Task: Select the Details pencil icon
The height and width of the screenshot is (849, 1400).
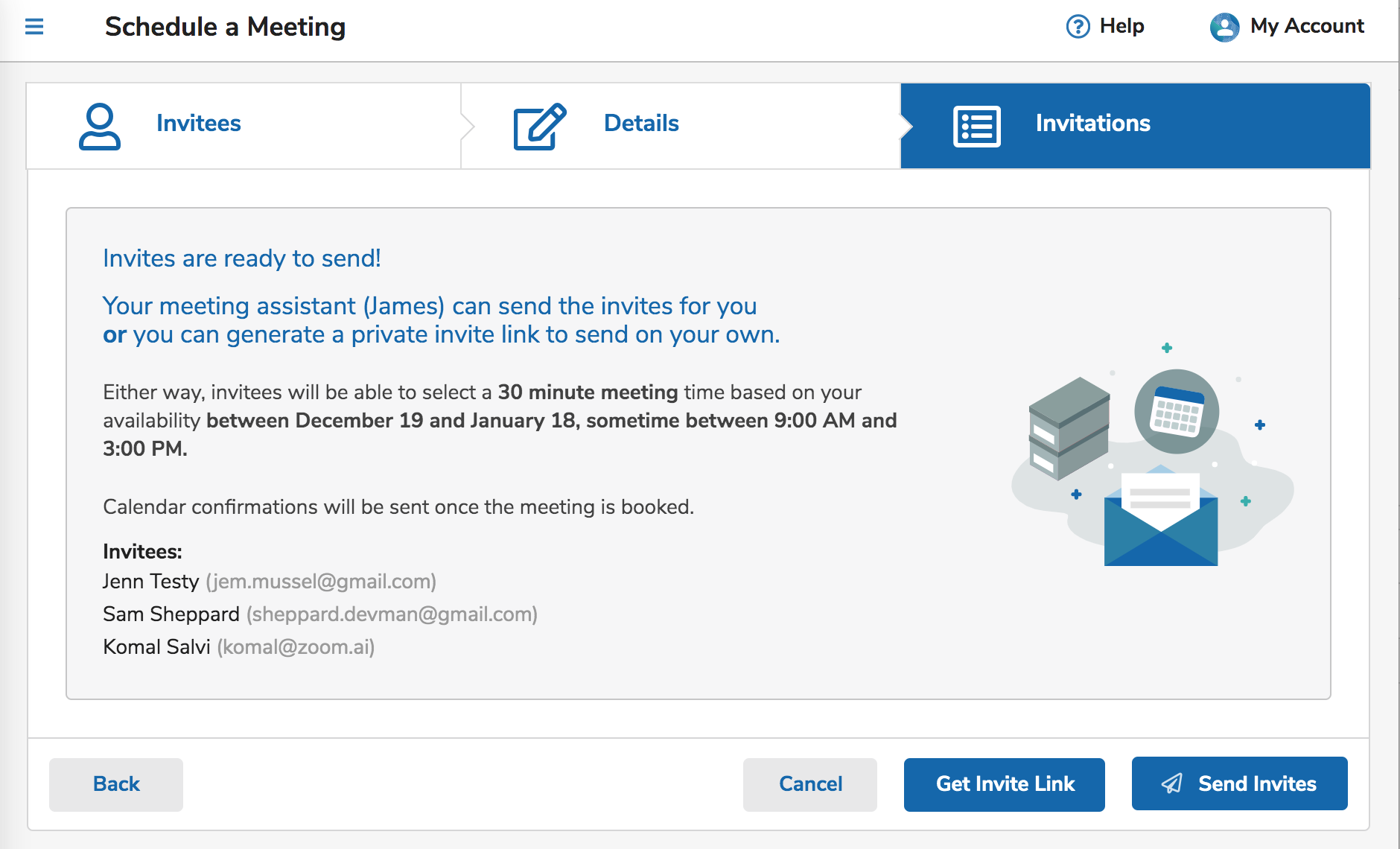Action: point(538,124)
